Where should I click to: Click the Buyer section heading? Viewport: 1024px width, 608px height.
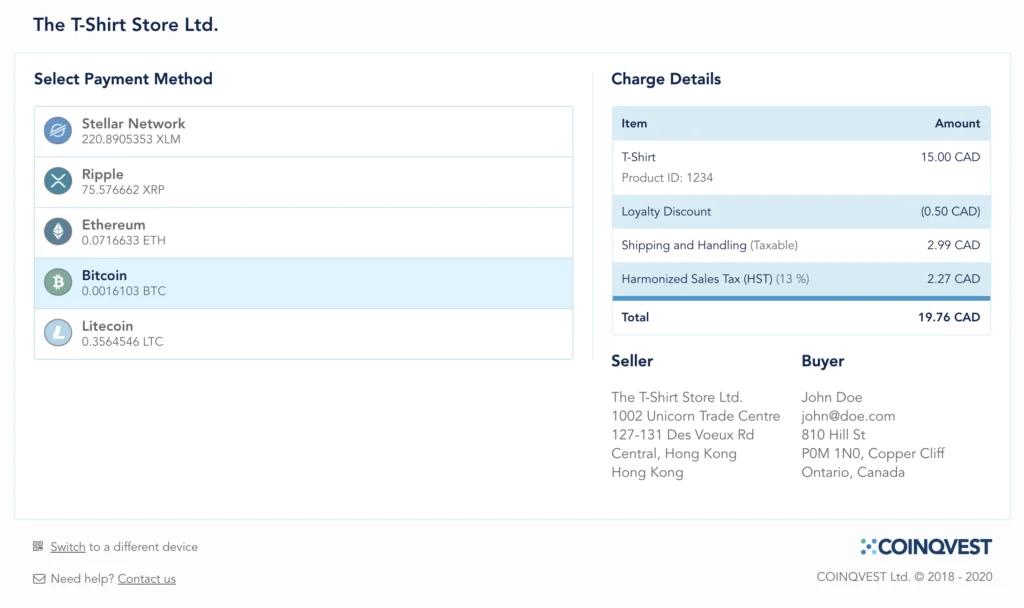coord(823,361)
